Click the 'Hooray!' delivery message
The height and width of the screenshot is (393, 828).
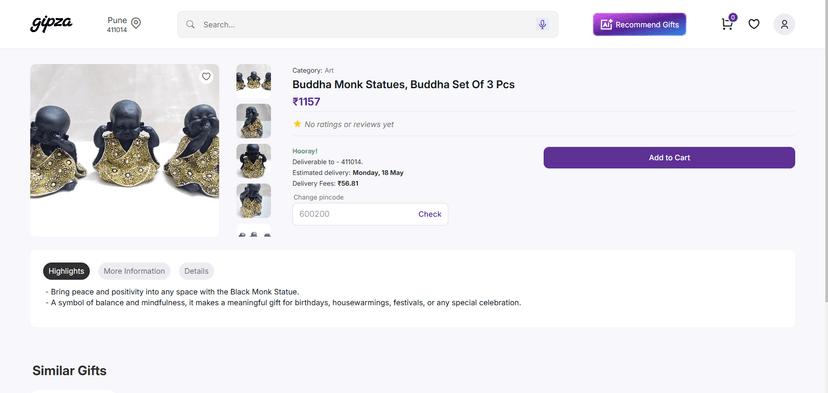coord(305,151)
